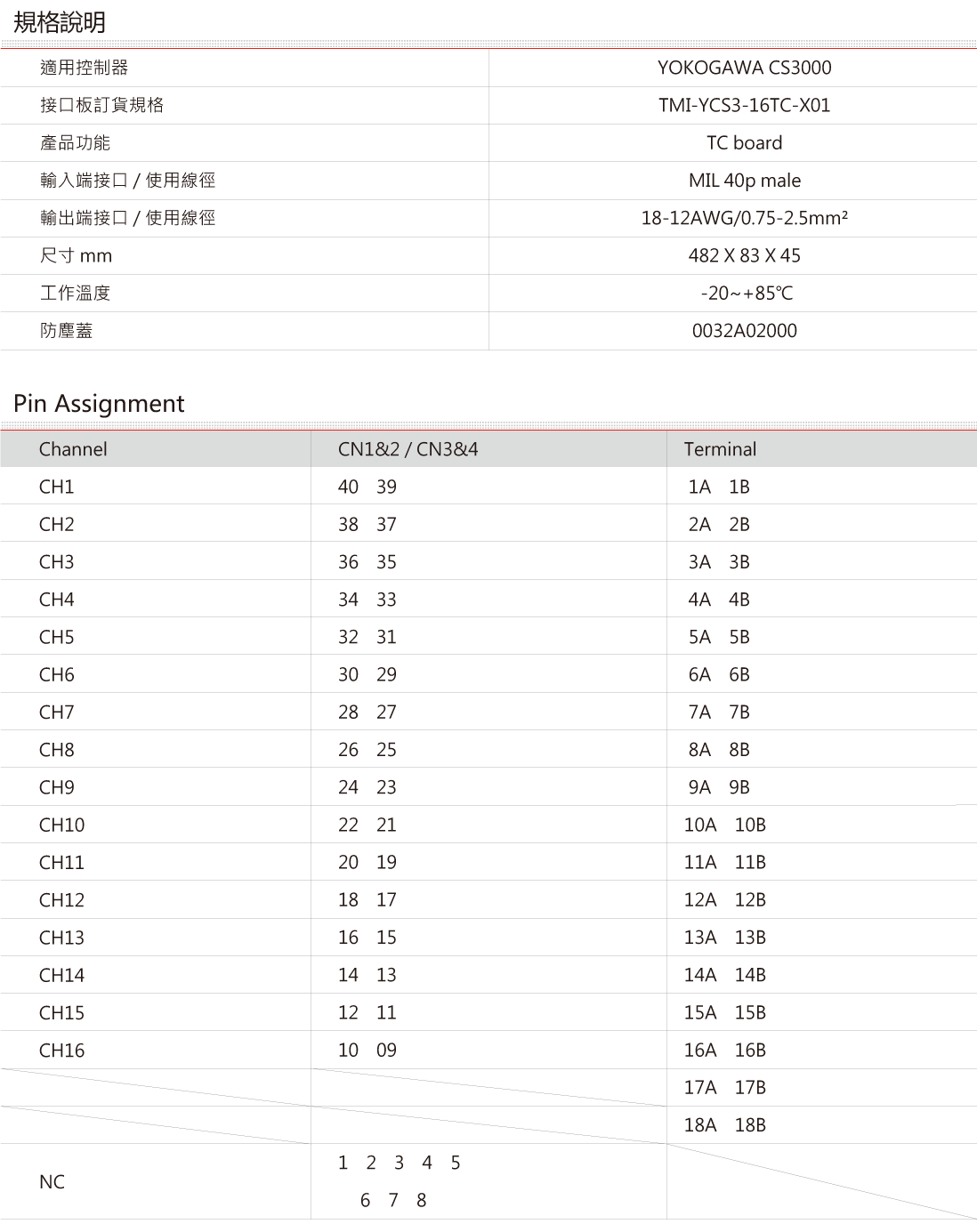The image size is (977, 1232).
Task: Click the 0032A02000 dust cover code
Action: pos(744,330)
